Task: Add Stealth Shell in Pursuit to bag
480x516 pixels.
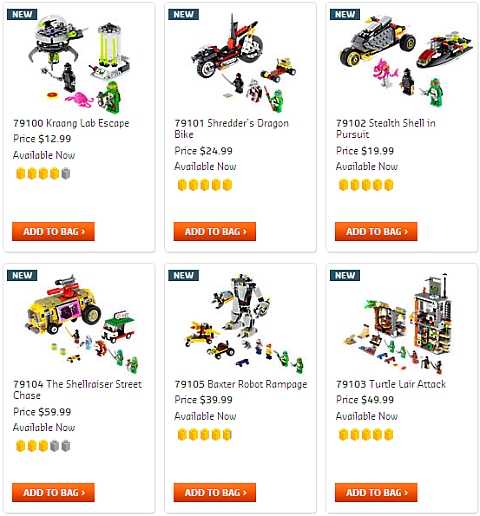Action: click(x=376, y=231)
